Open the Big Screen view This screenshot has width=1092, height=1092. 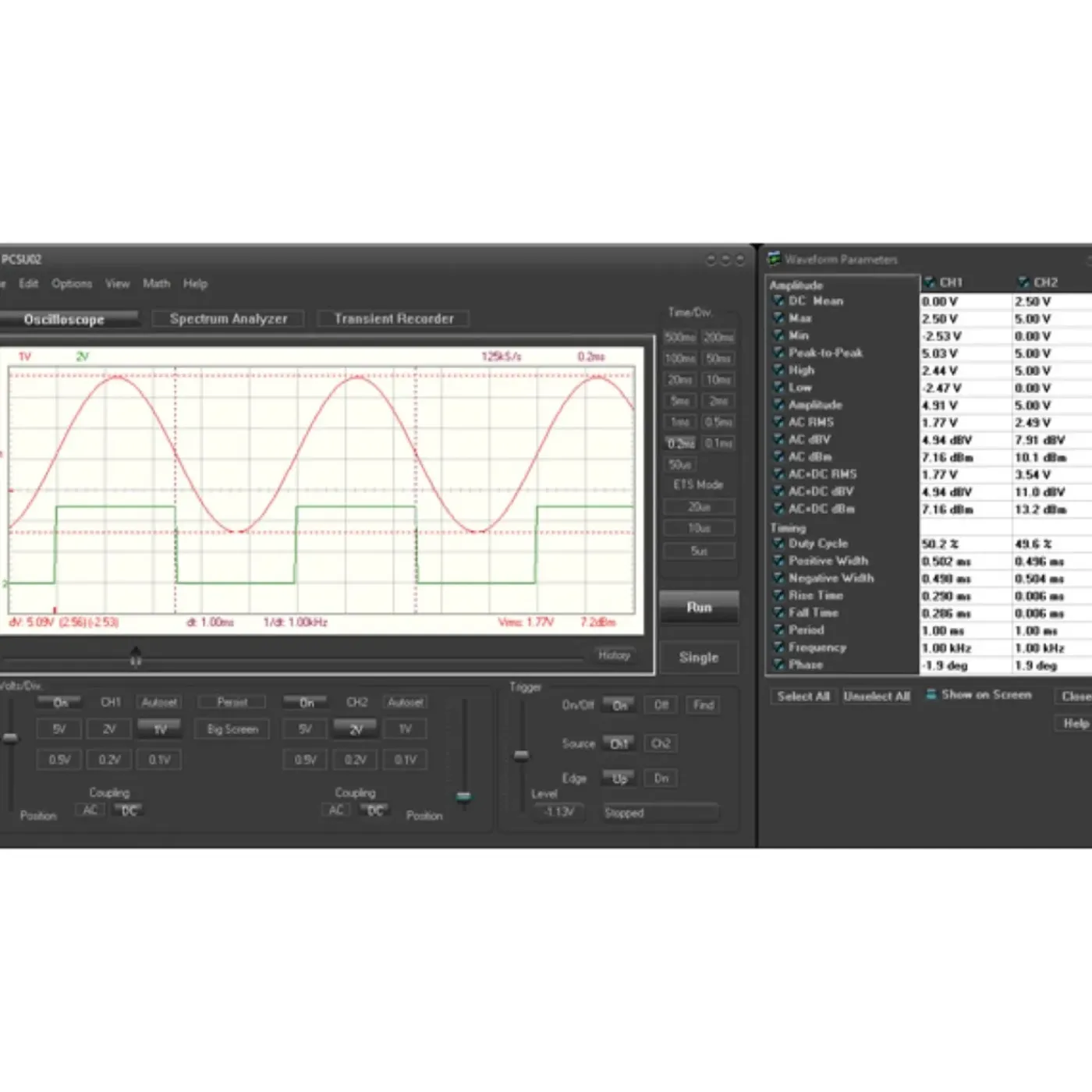[232, 729]
